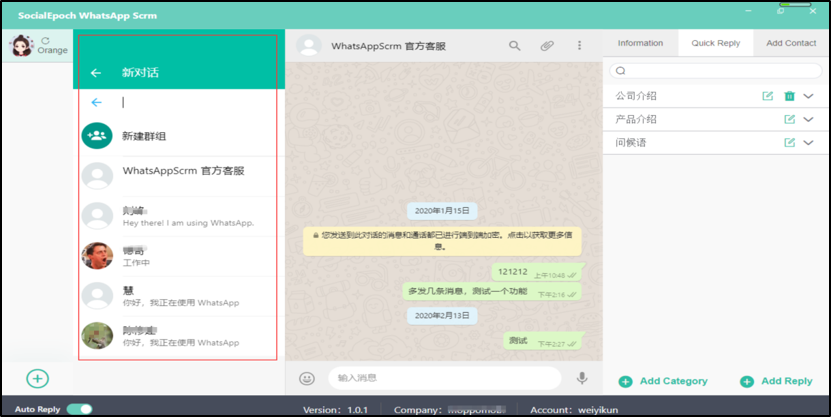The width and height of the screenshot is (831, 417).
Task: Delete the 公司介绍 category
Action: [x=790, y=96]
